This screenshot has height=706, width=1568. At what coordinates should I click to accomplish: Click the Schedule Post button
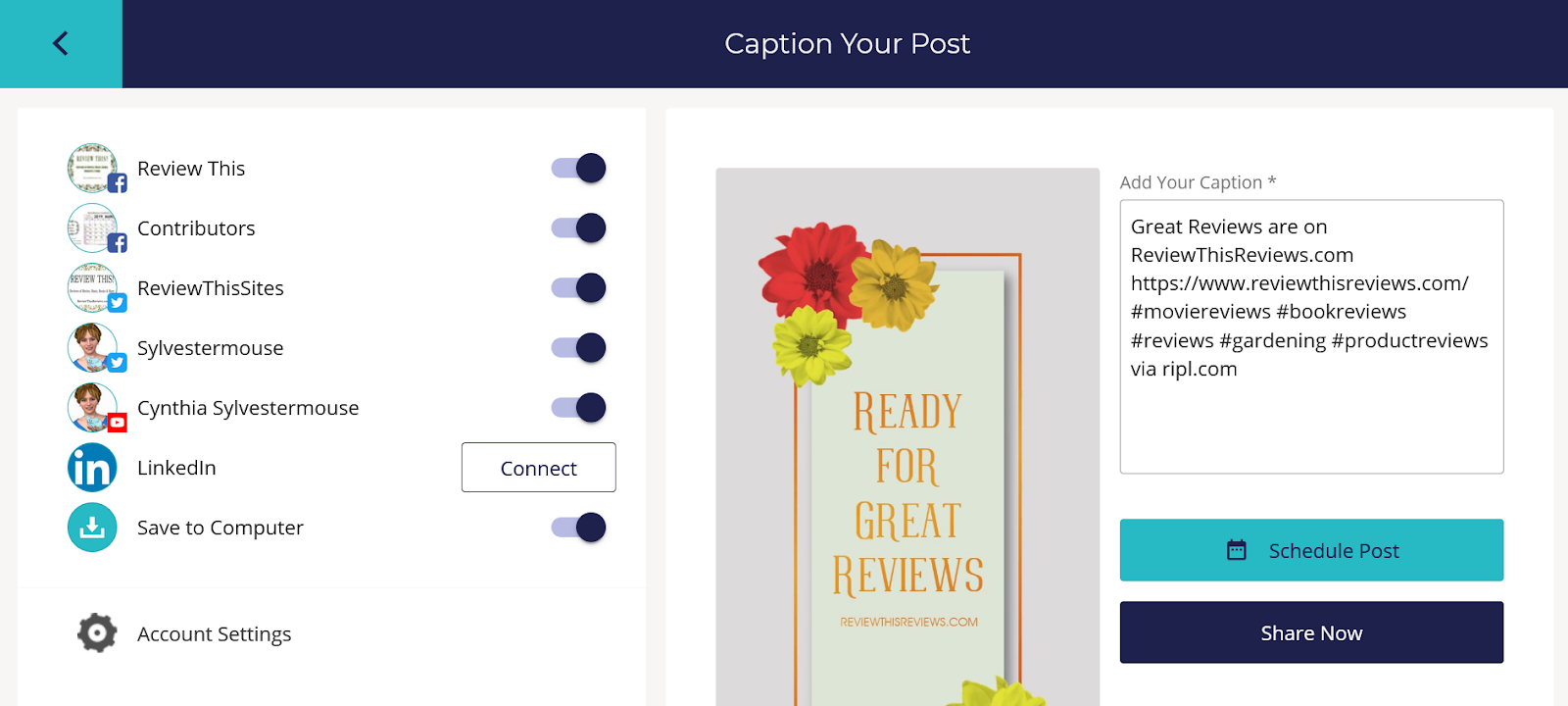(1311, 550)
